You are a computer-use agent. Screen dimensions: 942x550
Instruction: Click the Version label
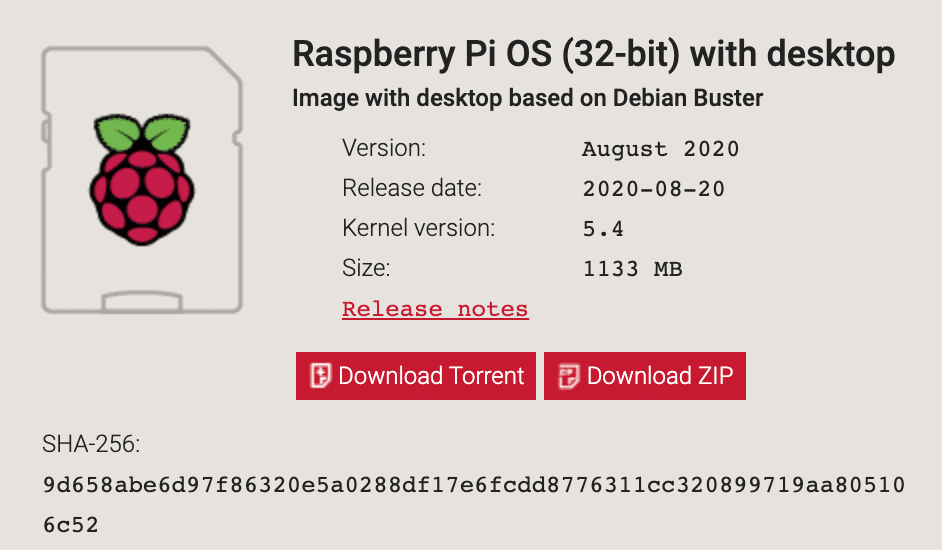pyautogui.click(x=384, y=148)
